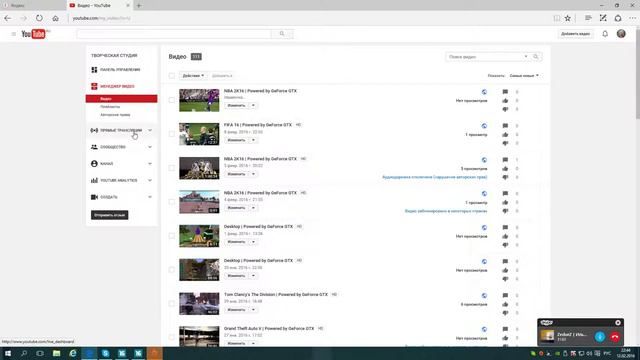Open arrow next to Изменить on FIFA 16
Viewport: 640px width, 360px height.
253,140
